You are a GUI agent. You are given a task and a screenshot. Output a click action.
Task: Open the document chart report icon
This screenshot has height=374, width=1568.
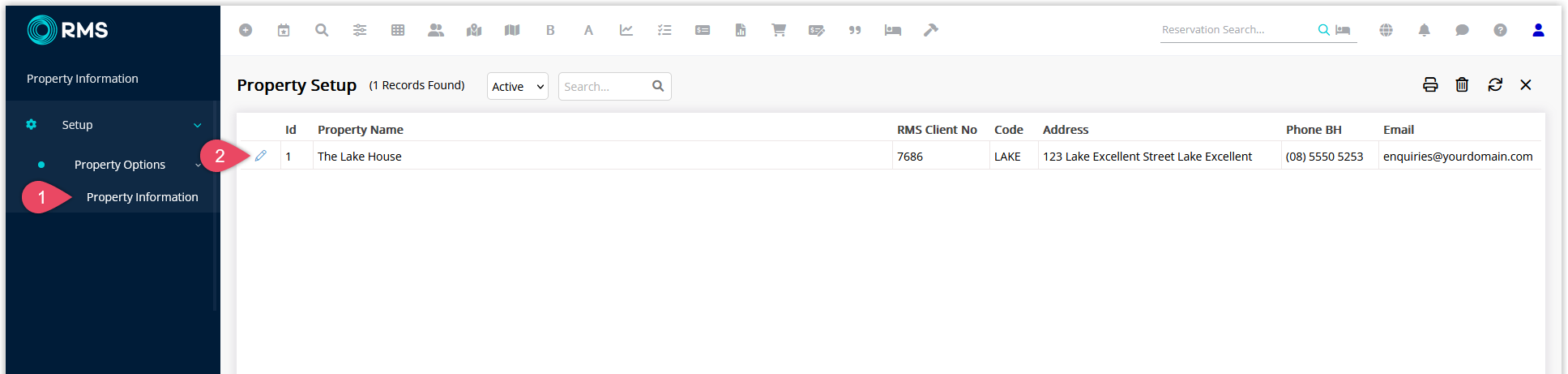coord(741,30)
